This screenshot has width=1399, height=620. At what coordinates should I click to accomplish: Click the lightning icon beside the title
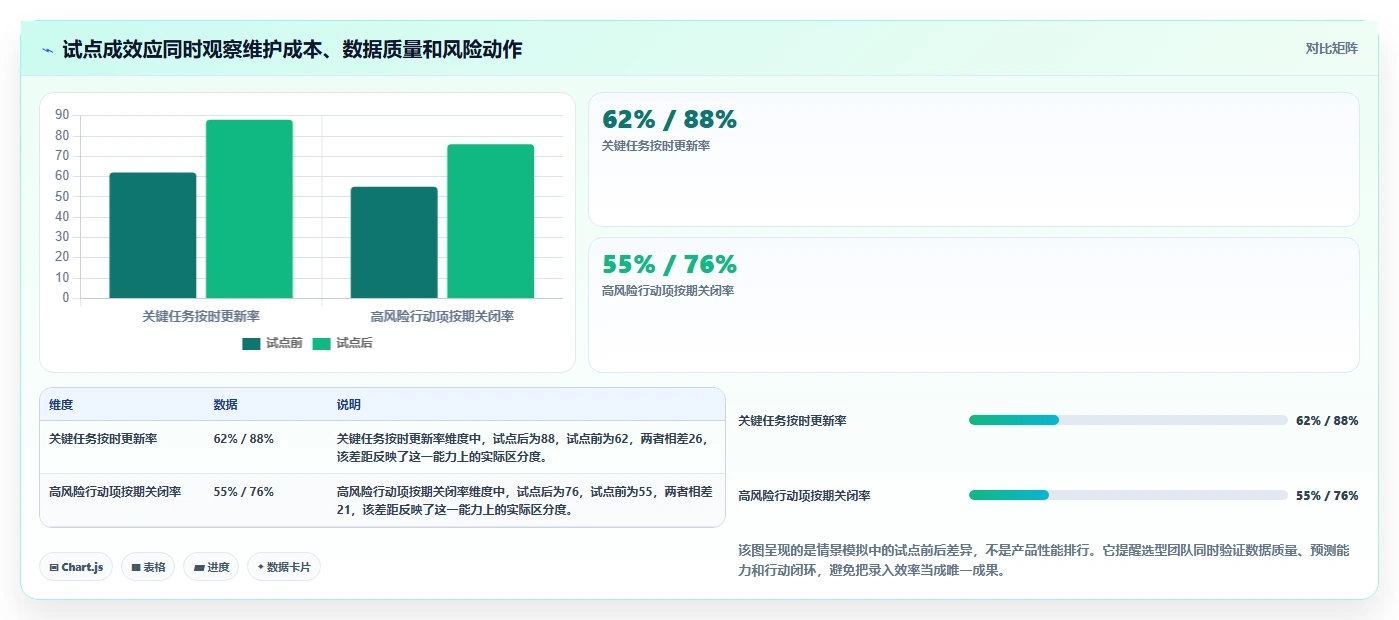pos(48,50)
